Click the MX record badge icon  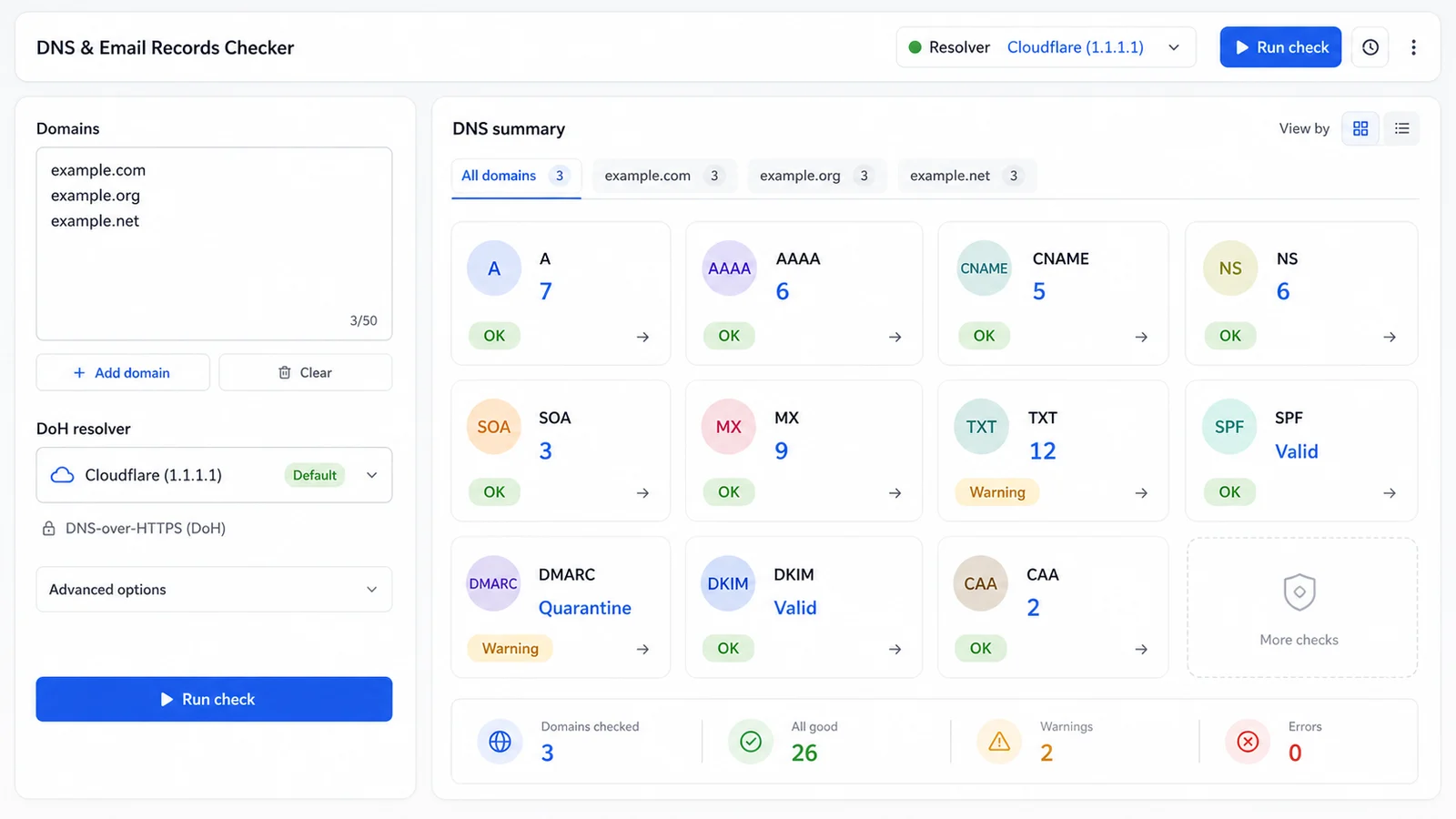[729, 427]
